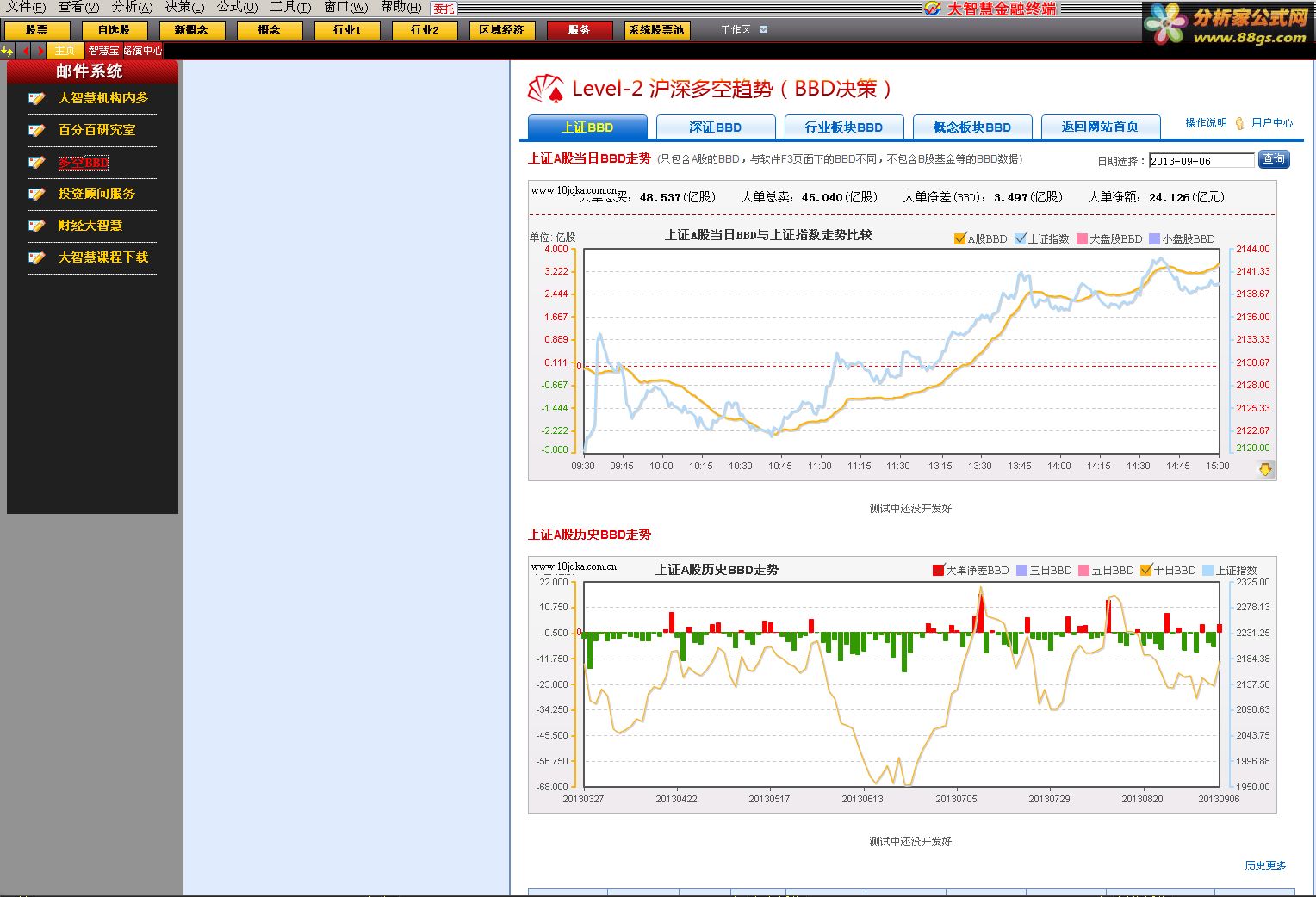Toggle the 大单净差BBD checkbox

938,570
